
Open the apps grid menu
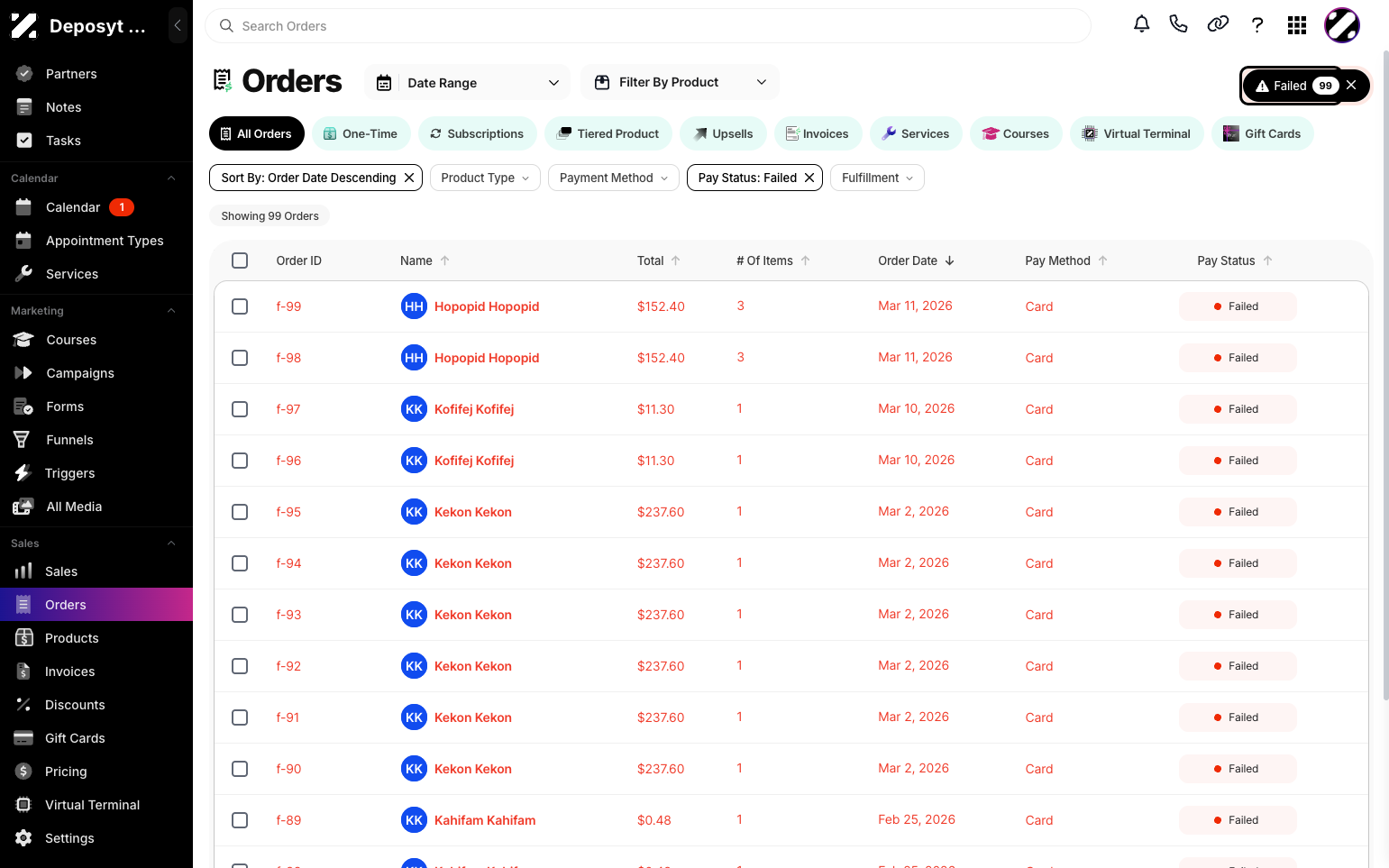(x=1297, y=25)
